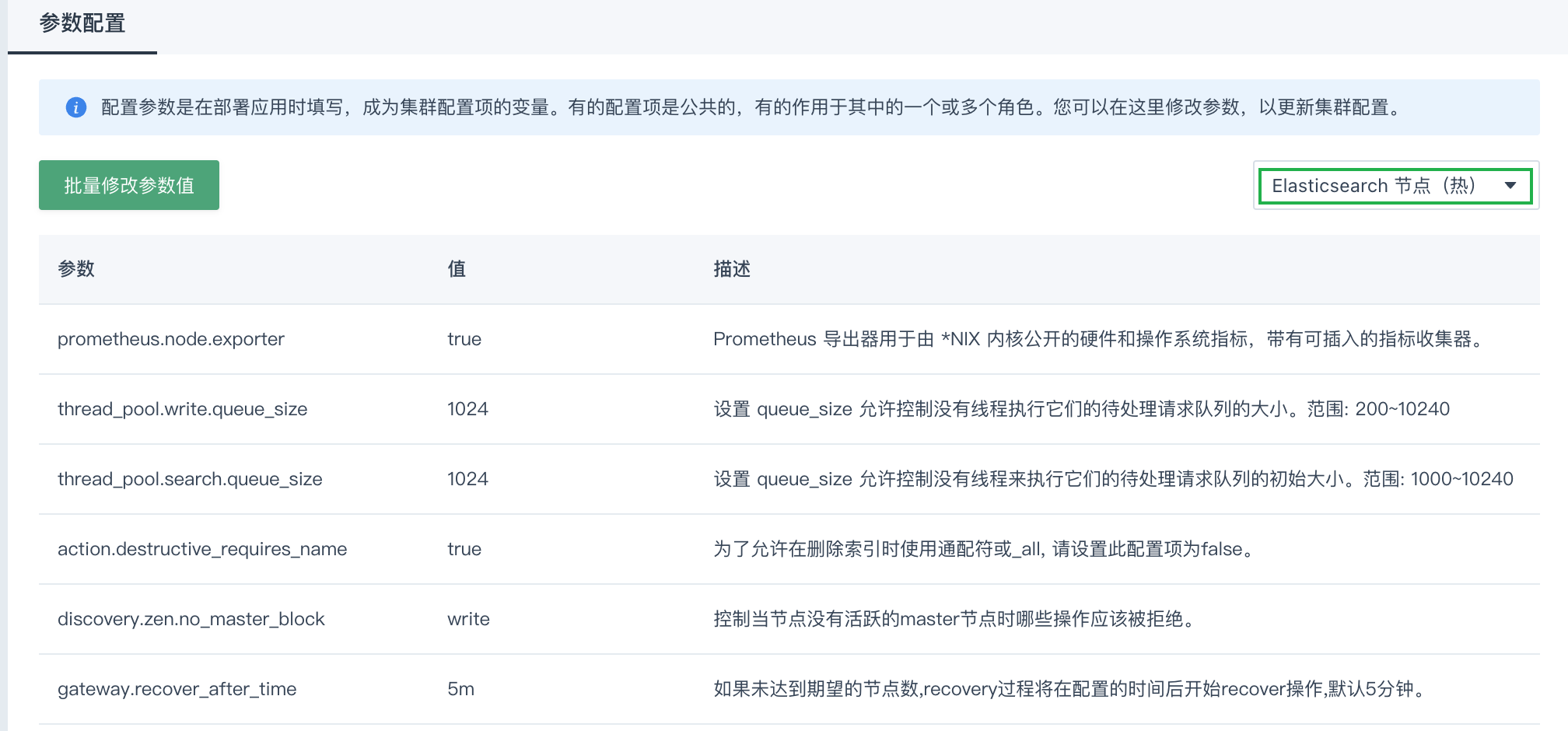Open the Elasticsearch 节点（热）role dropdown
Screen dimensions: 1568x731
[1395, 186]
